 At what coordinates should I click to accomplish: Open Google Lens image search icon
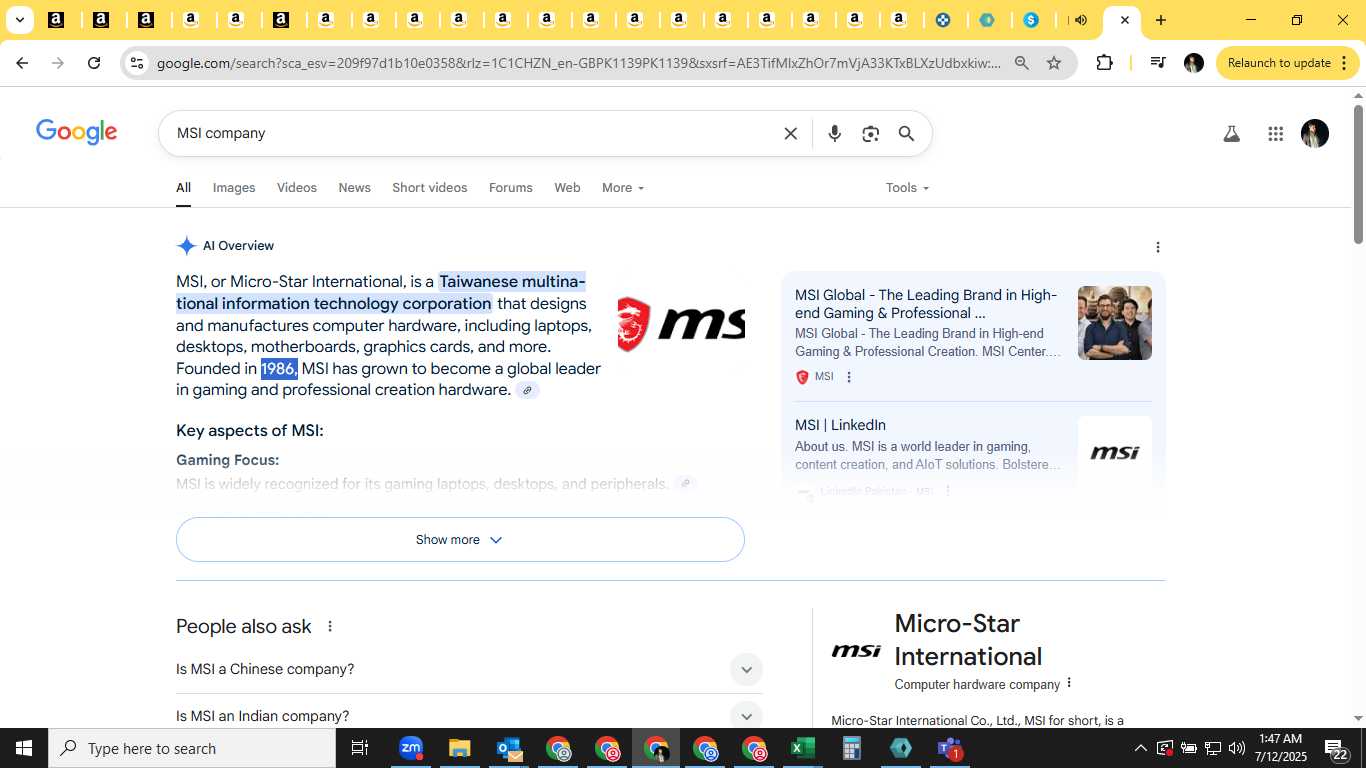click(x=870, y=133)
